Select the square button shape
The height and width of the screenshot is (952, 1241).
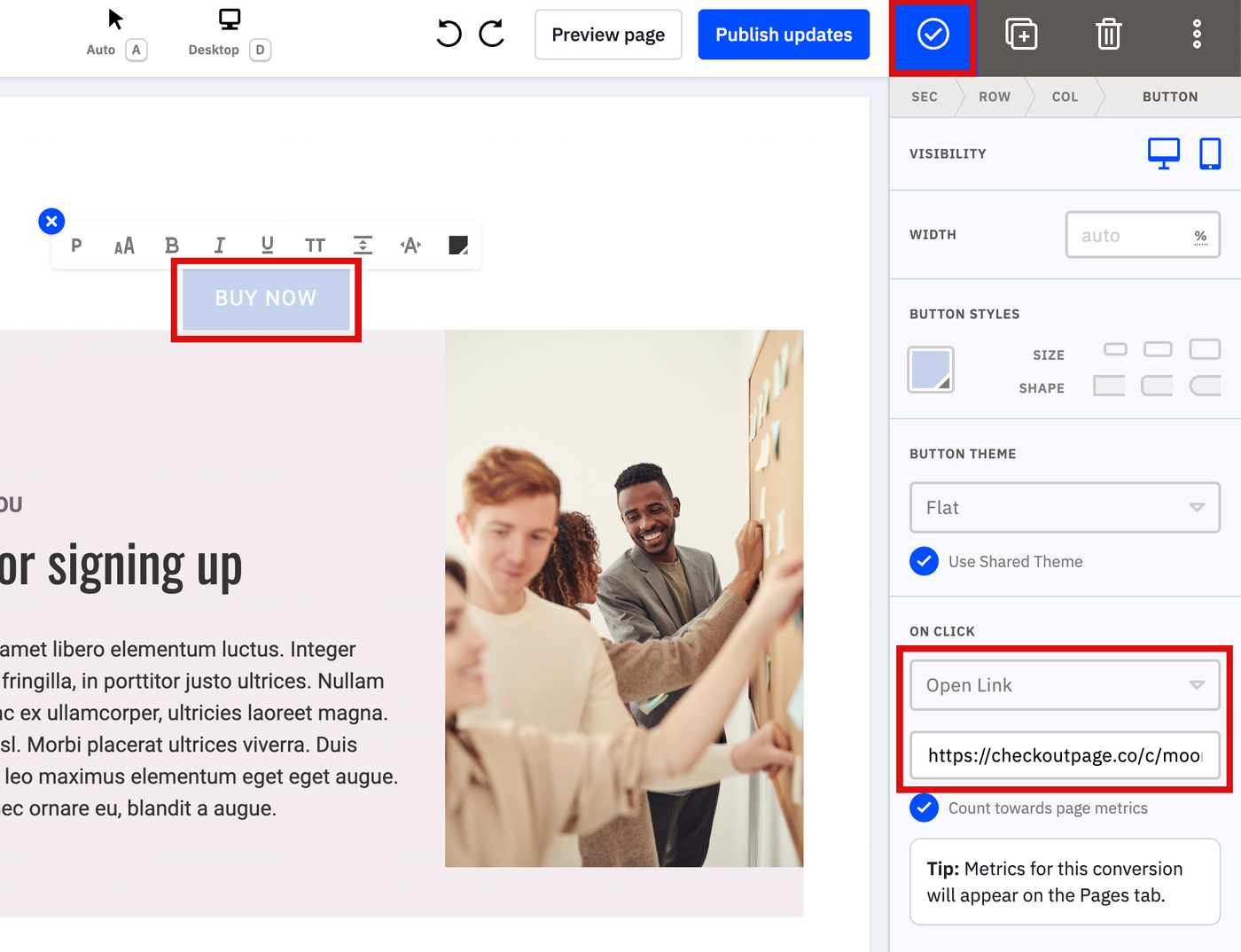[x=1109, y=386]
